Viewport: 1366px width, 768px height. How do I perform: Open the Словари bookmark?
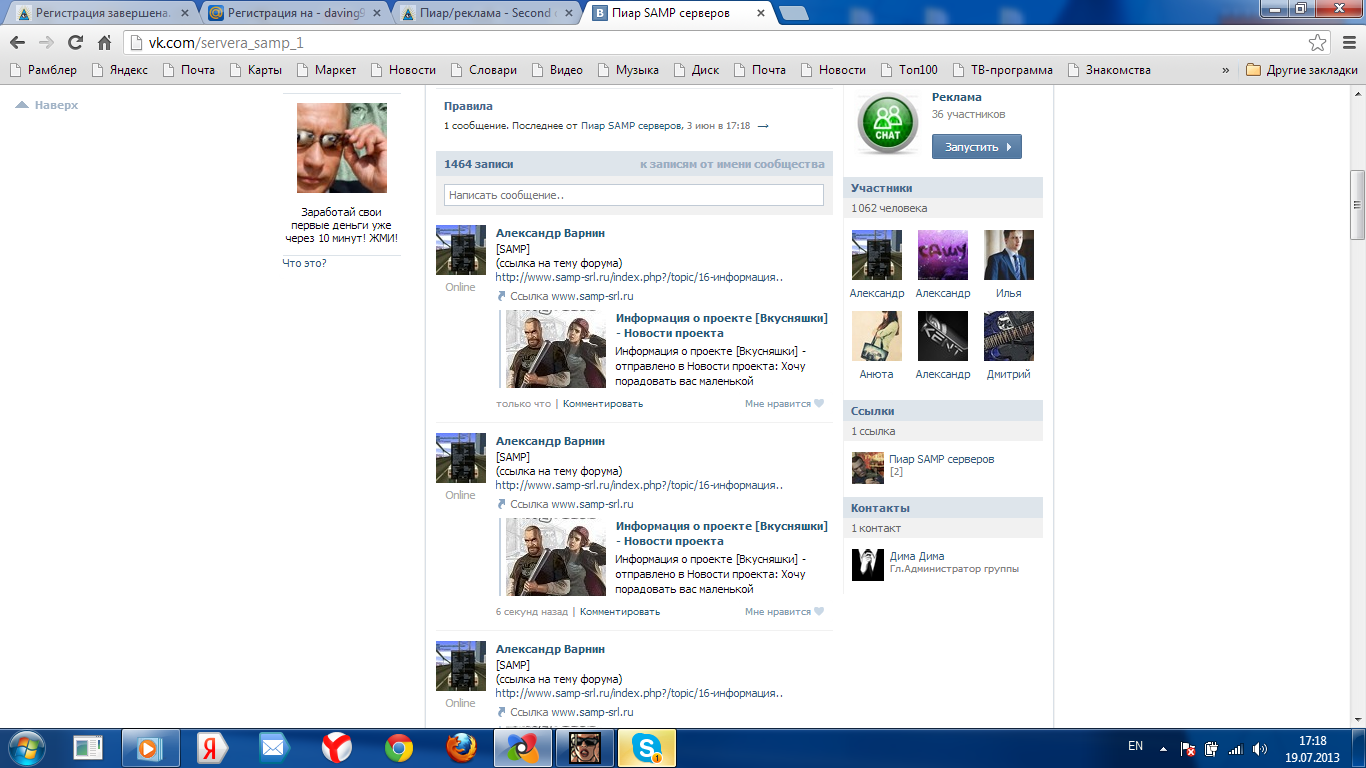coord(484,70)
